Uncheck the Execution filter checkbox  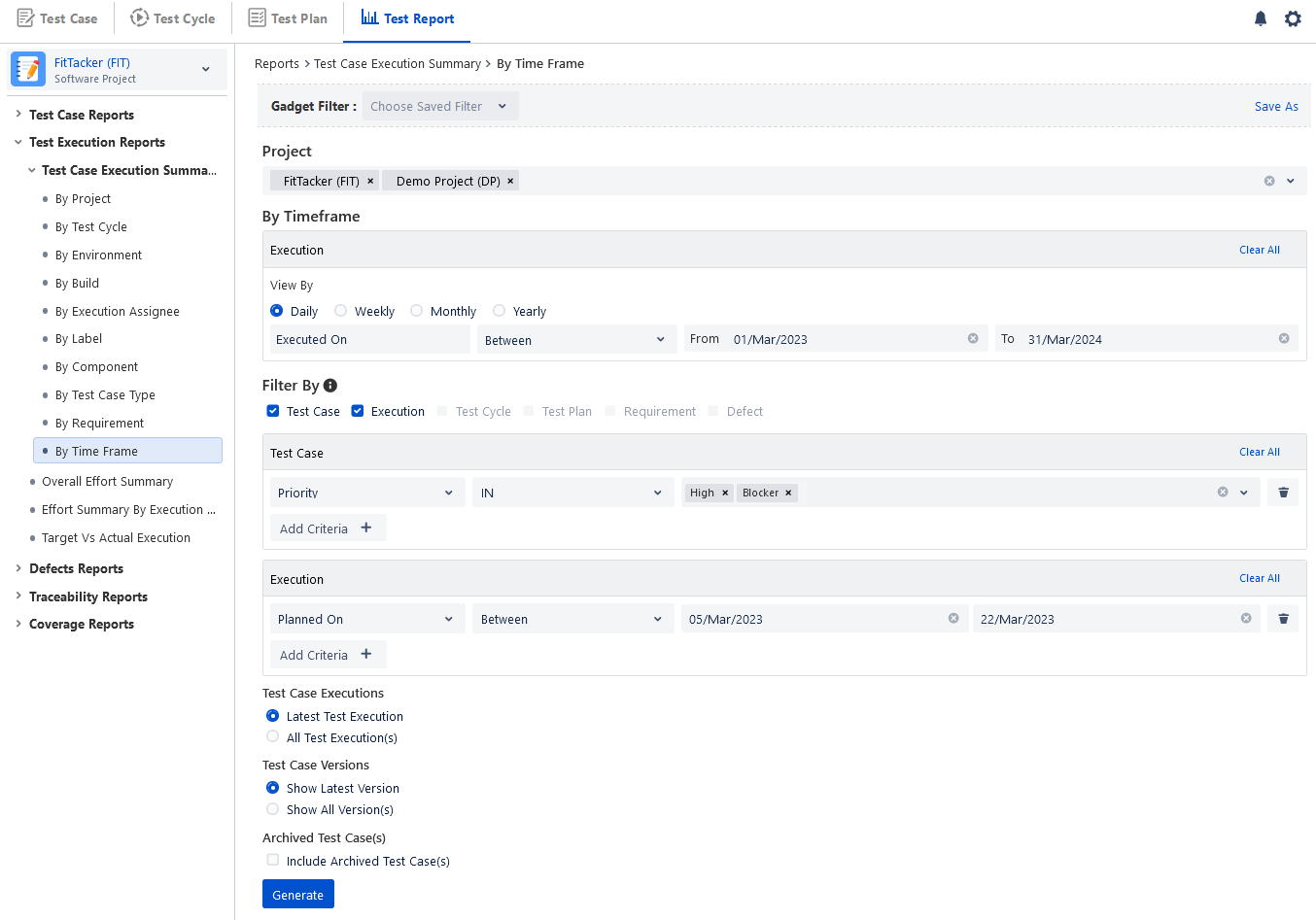pos(358,411)
